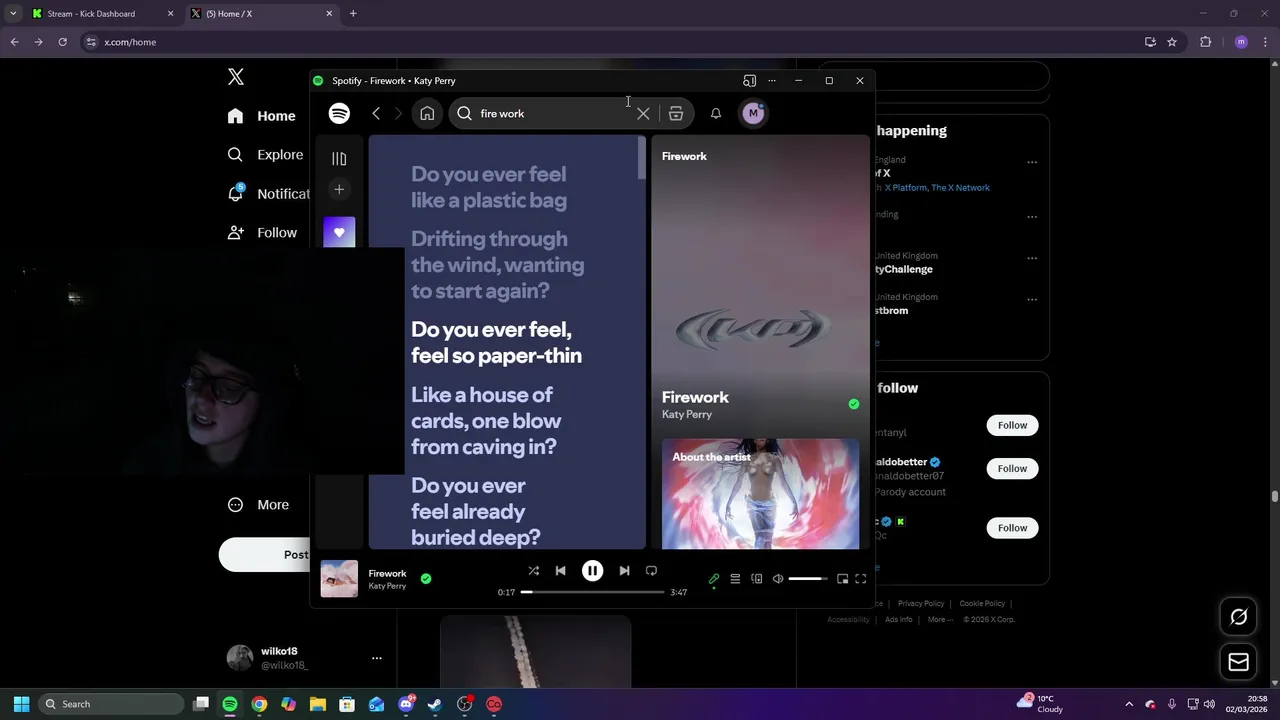
Task: Toggle repeat in Spotify player
Action: [651, 571]
